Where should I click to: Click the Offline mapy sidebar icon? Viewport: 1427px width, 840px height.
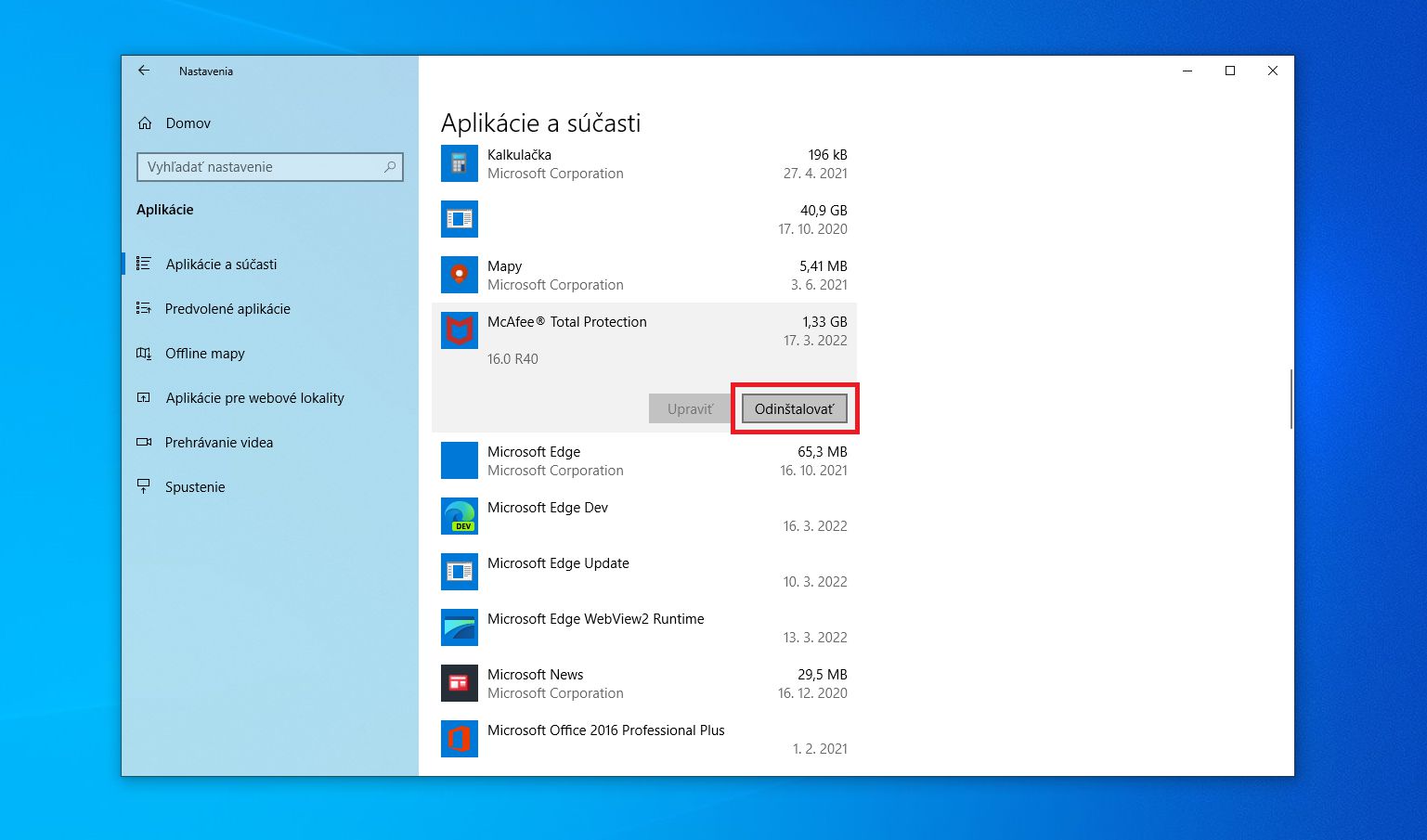(144, 353)
